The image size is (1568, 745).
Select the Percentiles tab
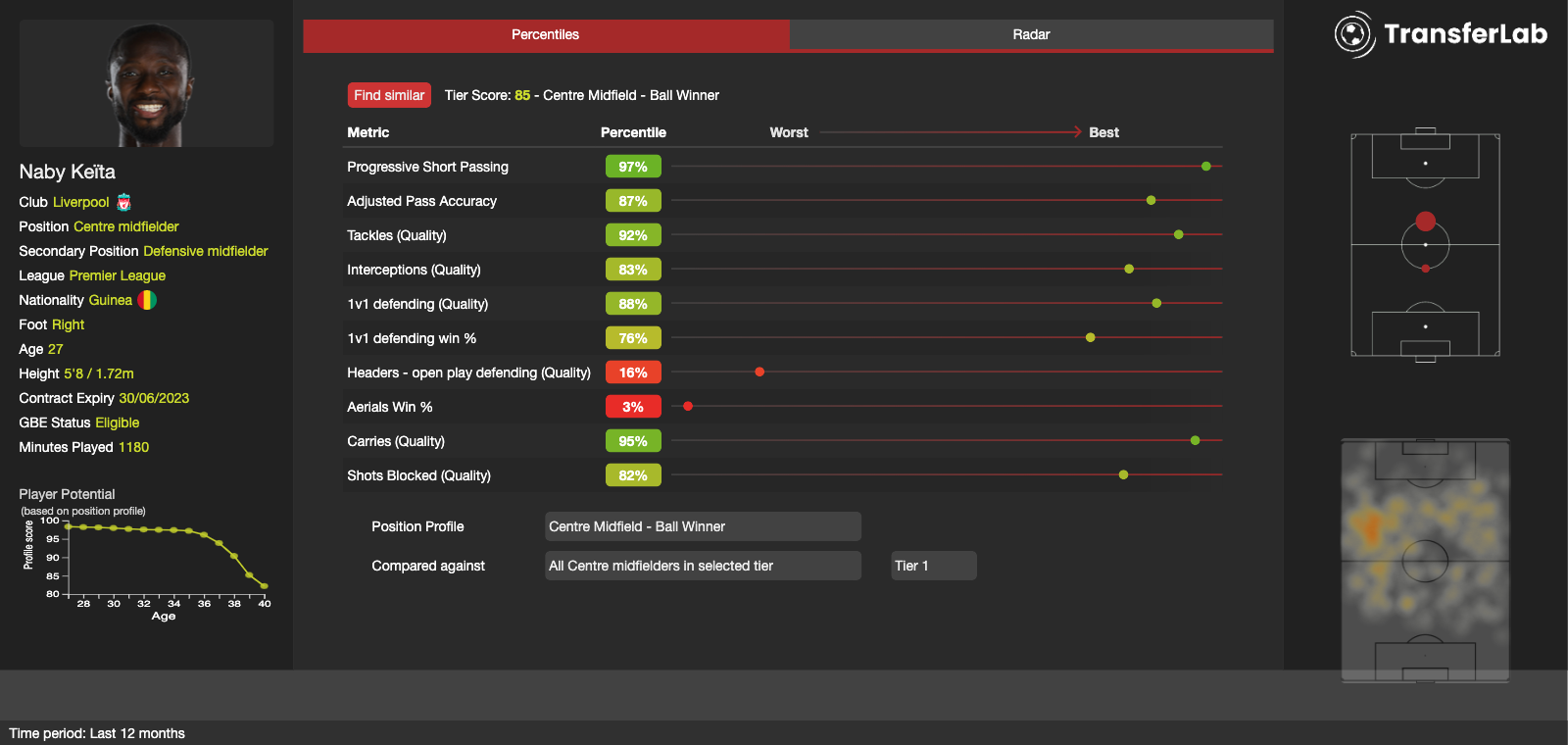point(546,34)
